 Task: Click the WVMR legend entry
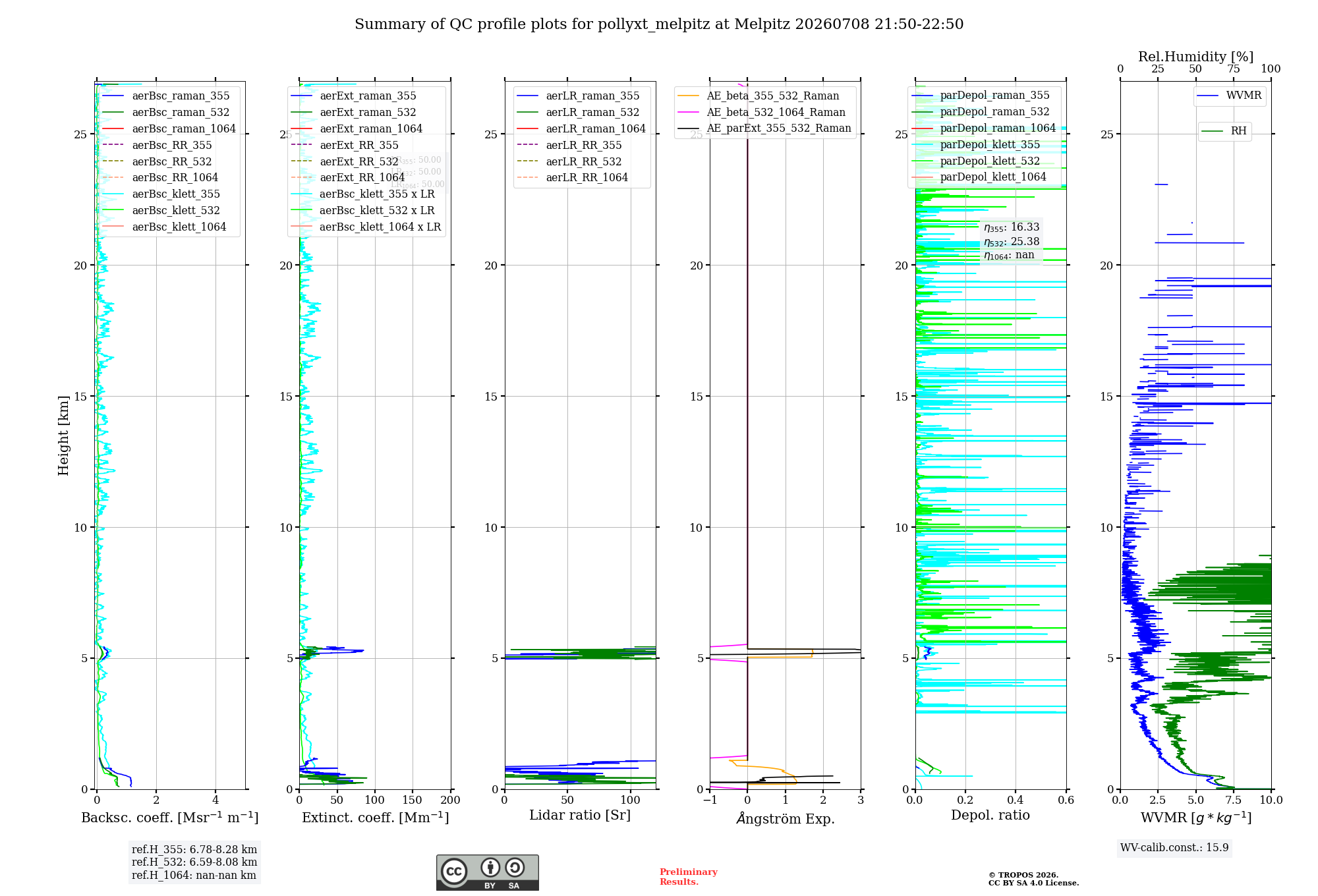[x=1229, y=96]
